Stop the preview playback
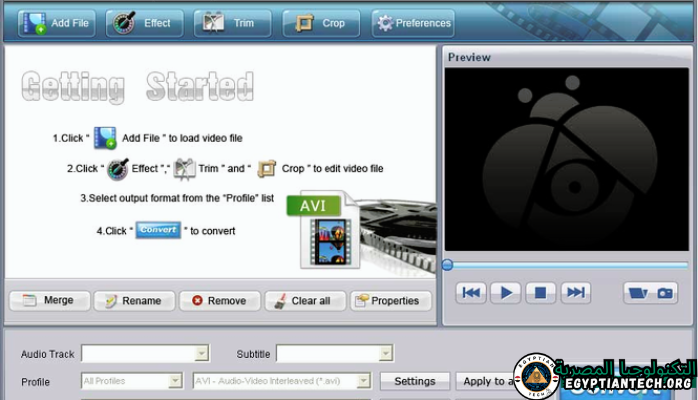This screenshot has width=698, height=400. (x=540, y=292)
